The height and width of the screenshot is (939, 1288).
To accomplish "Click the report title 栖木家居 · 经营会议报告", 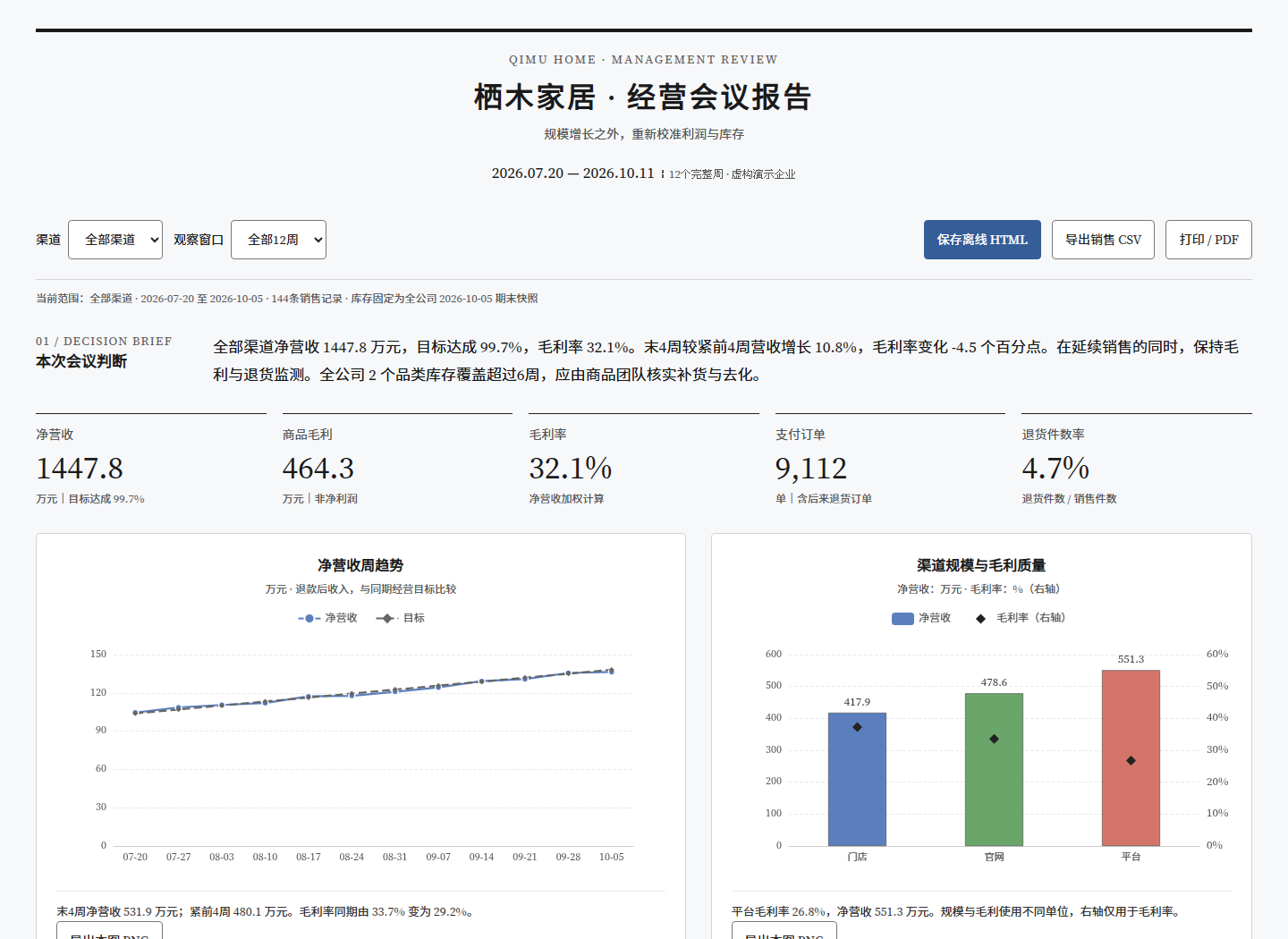I will [643, 97].
